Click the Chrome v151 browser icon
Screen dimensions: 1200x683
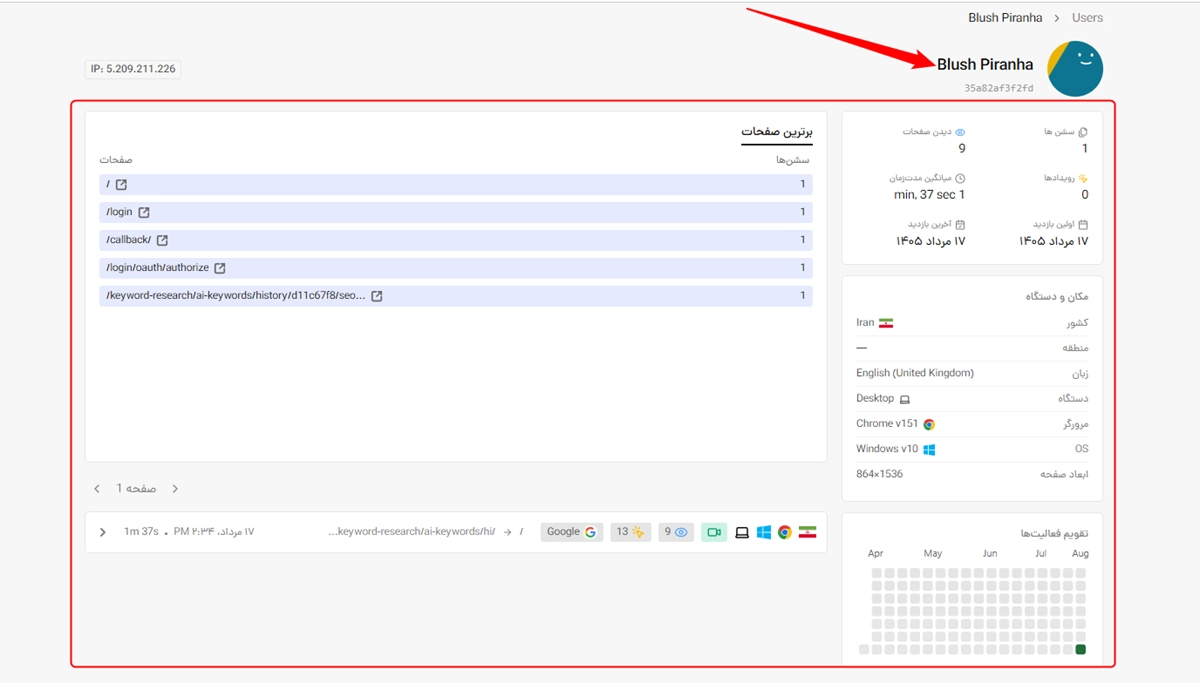click(929, 424)
